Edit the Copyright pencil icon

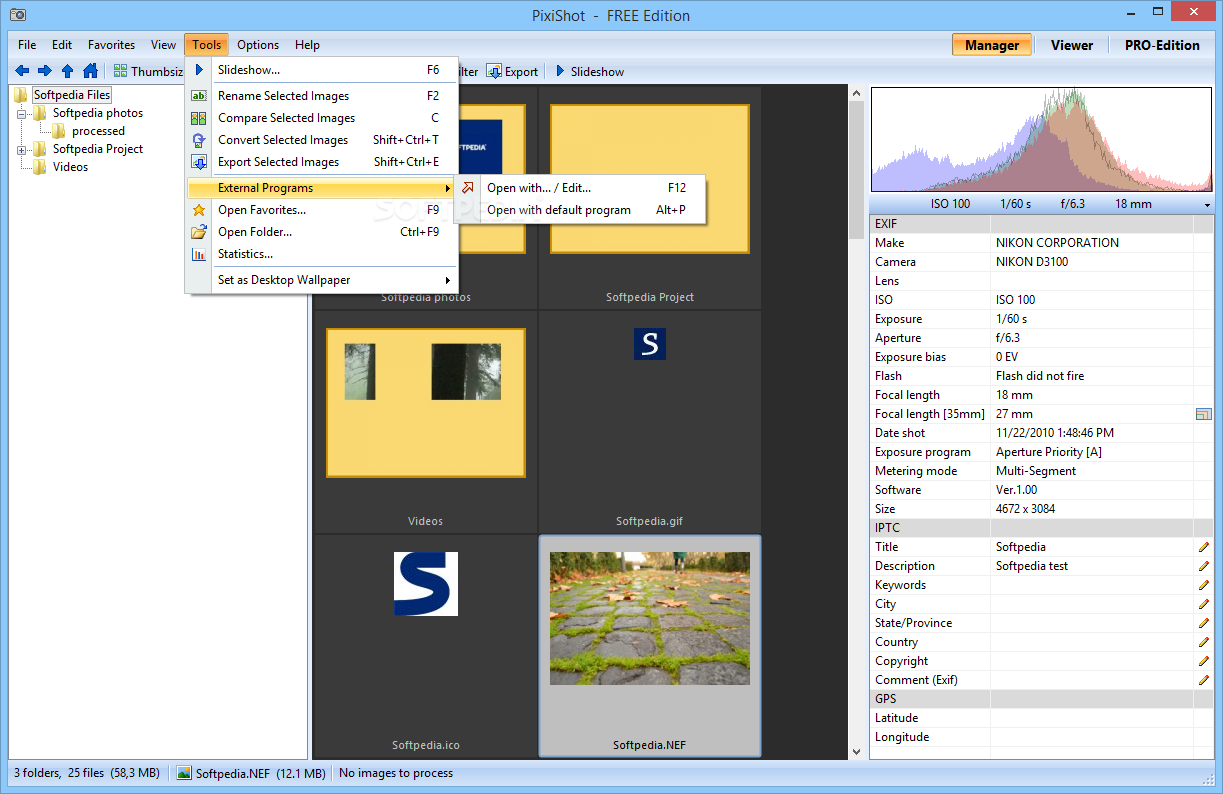pyautogui.click(x=1204, y=661)
